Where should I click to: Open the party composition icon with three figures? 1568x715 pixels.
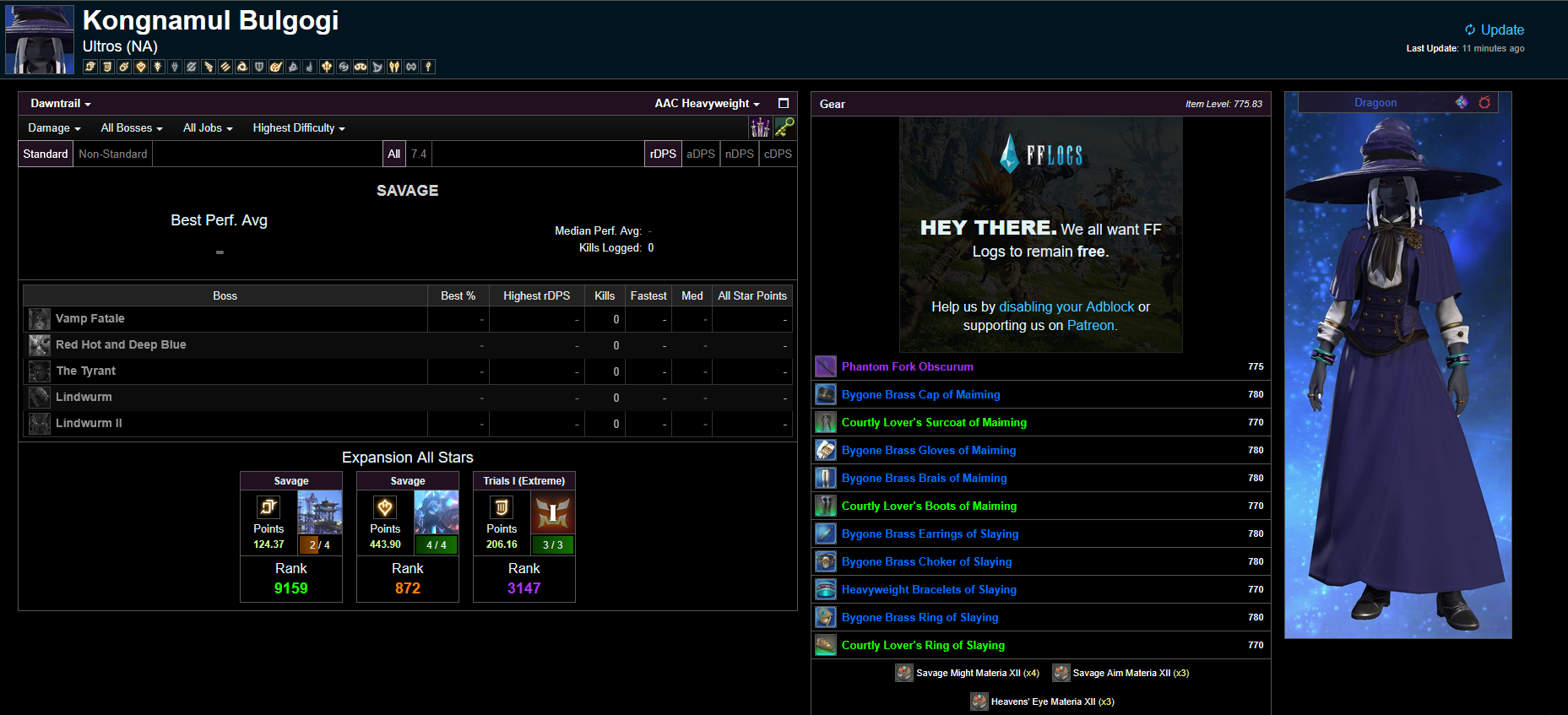[760, 127]
